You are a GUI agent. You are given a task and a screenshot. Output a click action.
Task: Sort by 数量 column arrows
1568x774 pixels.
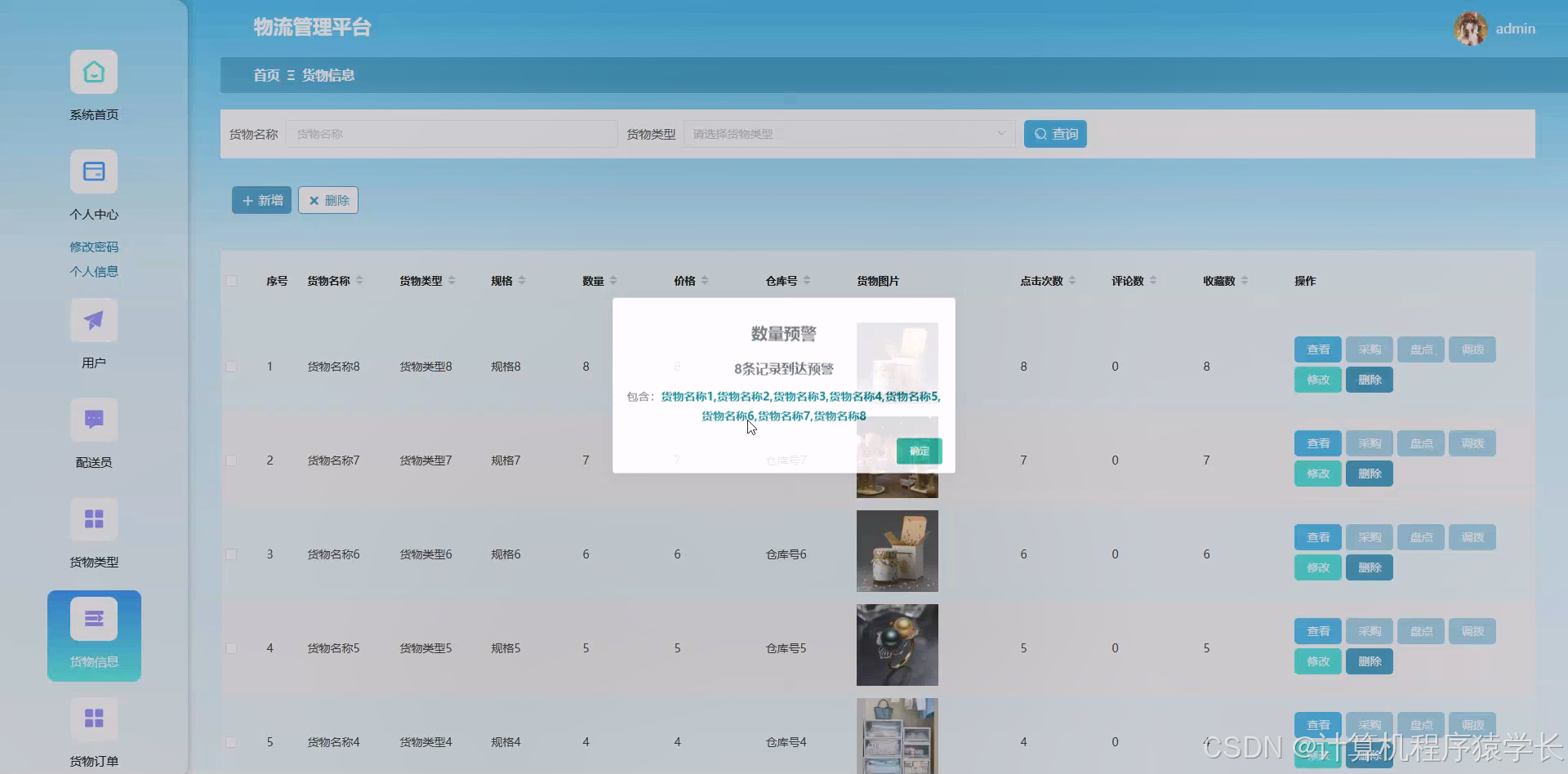click(613, 281)
